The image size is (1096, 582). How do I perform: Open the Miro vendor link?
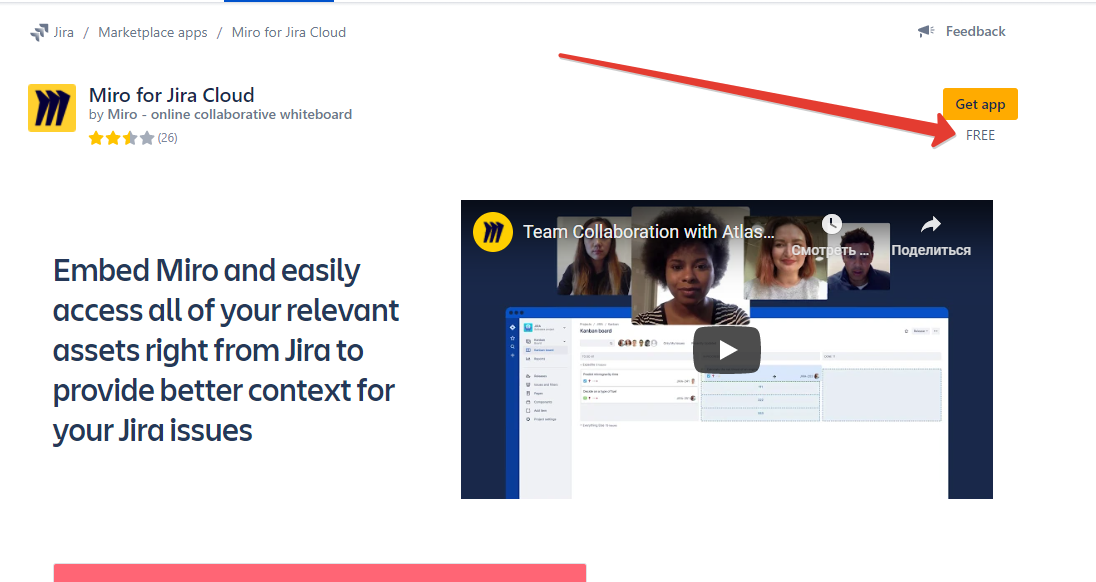pyautogui.click(x=122, y=115)
